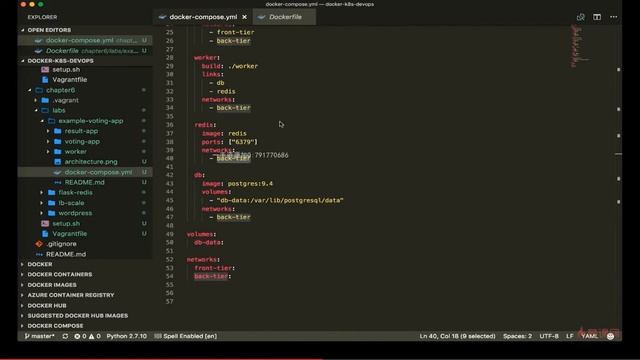Select docker-compose.yml in Open Editors list
This screenshot has width=640, height=360.
[86, 40]
